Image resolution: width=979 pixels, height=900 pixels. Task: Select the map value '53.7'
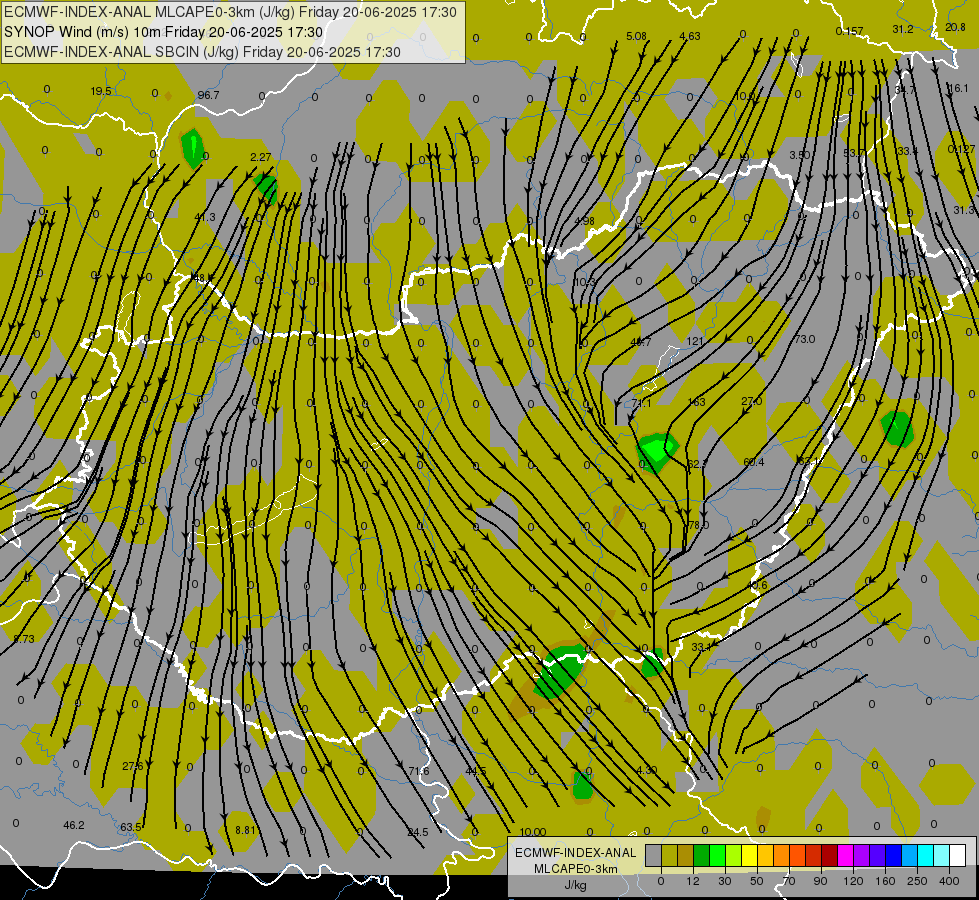click(854, 152)
